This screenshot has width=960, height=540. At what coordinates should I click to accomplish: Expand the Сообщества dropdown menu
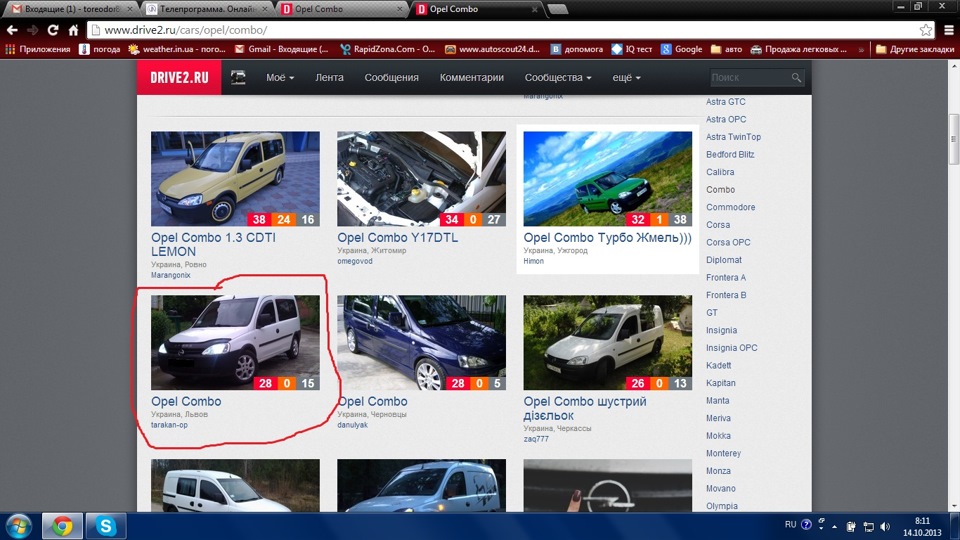(x=558, y=78)
